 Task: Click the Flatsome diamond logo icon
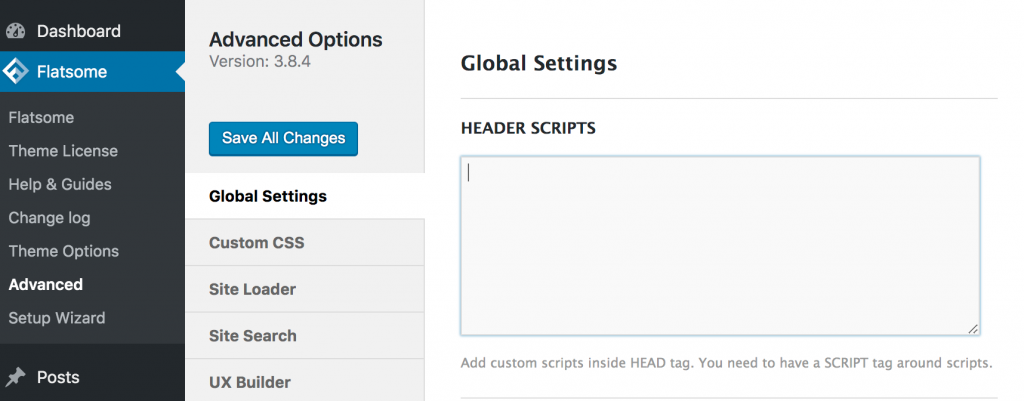click(15, 72)
